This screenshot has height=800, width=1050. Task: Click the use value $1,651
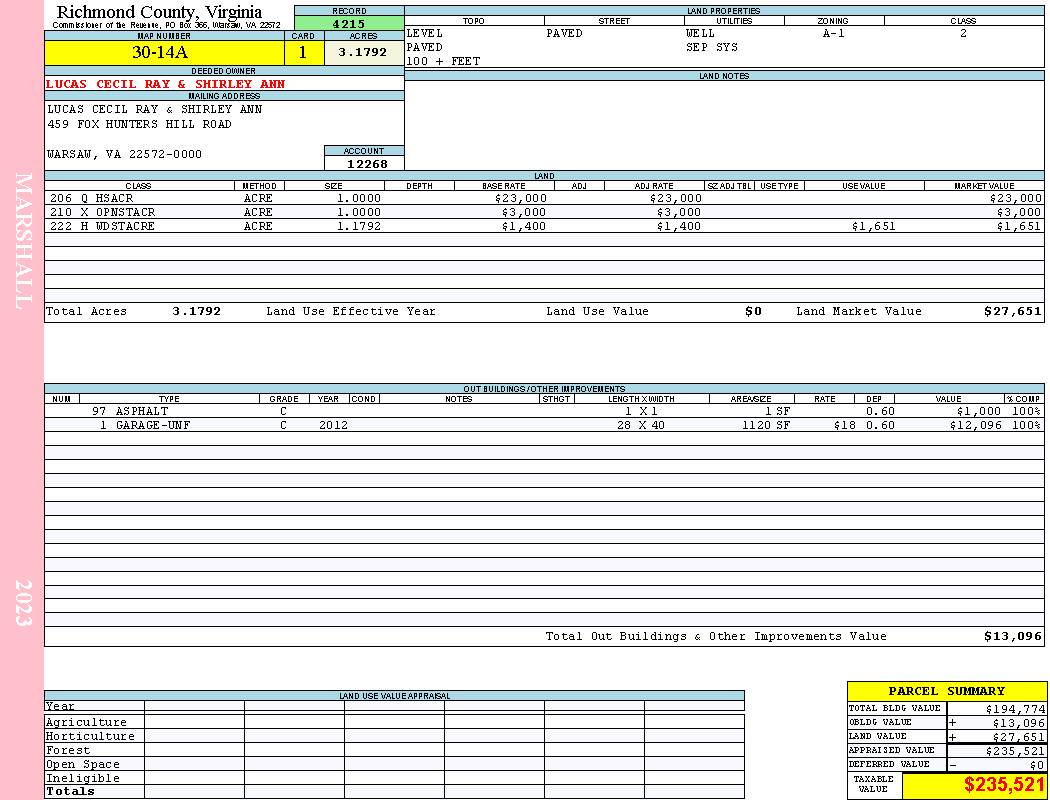click(873, 226)
